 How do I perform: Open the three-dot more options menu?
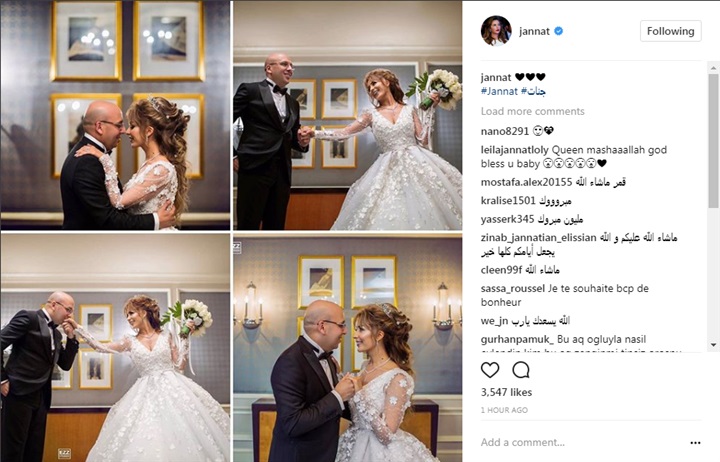695,443
